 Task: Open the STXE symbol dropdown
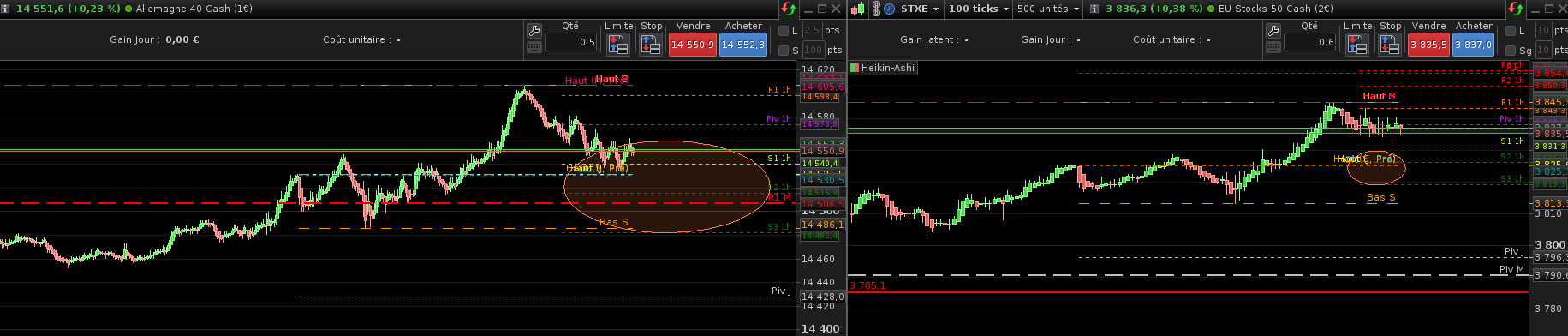(920, 9)
